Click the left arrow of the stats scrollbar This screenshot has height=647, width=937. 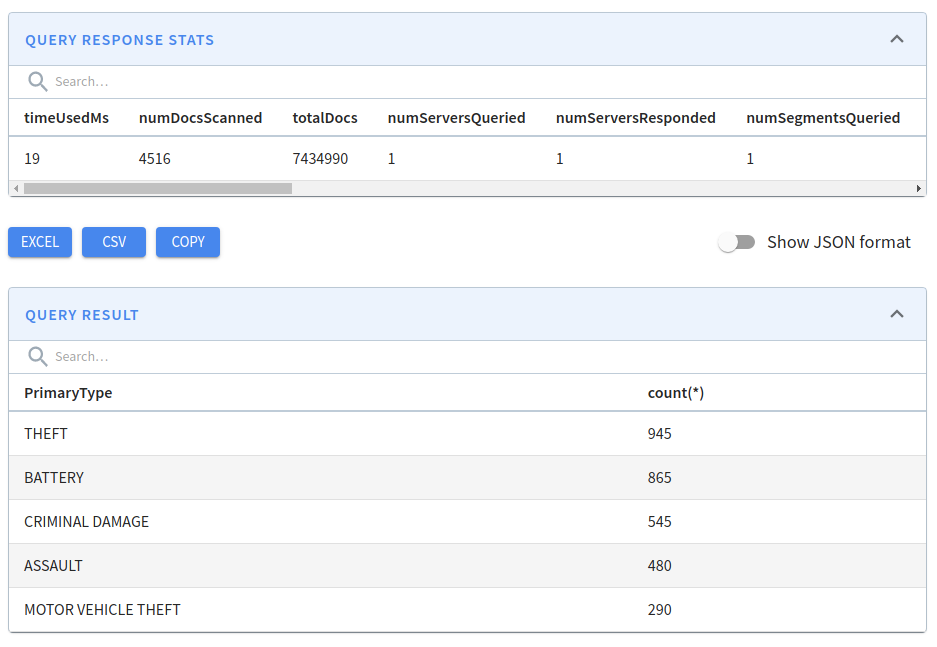[x=16, y=188]
